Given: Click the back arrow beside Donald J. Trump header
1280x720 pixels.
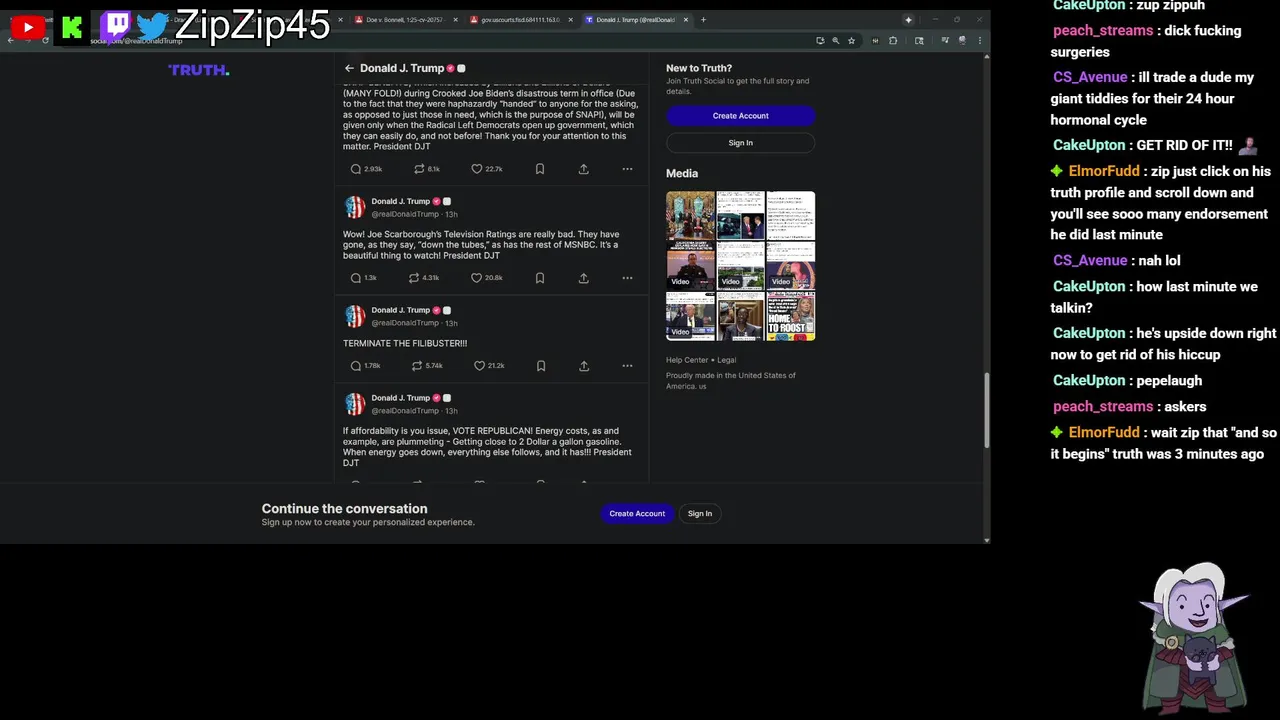Looking at the screenshot, I should [349, 68].
